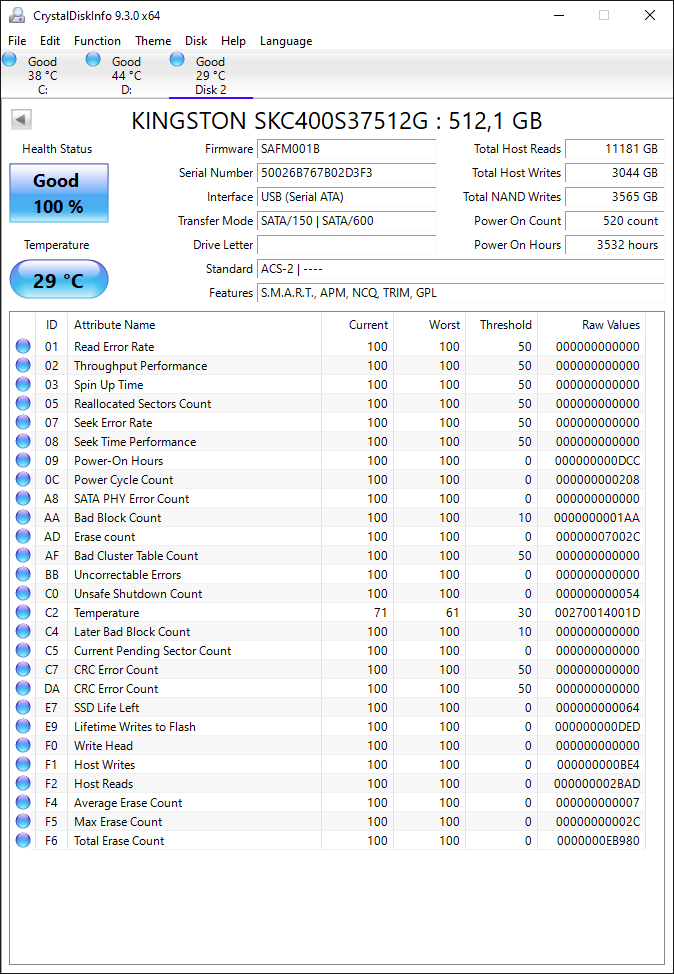The width and height of the screenshot is (674, 974).
Task: Click the Total NAND Writes value 3565 GB
Action: [614, 197]
